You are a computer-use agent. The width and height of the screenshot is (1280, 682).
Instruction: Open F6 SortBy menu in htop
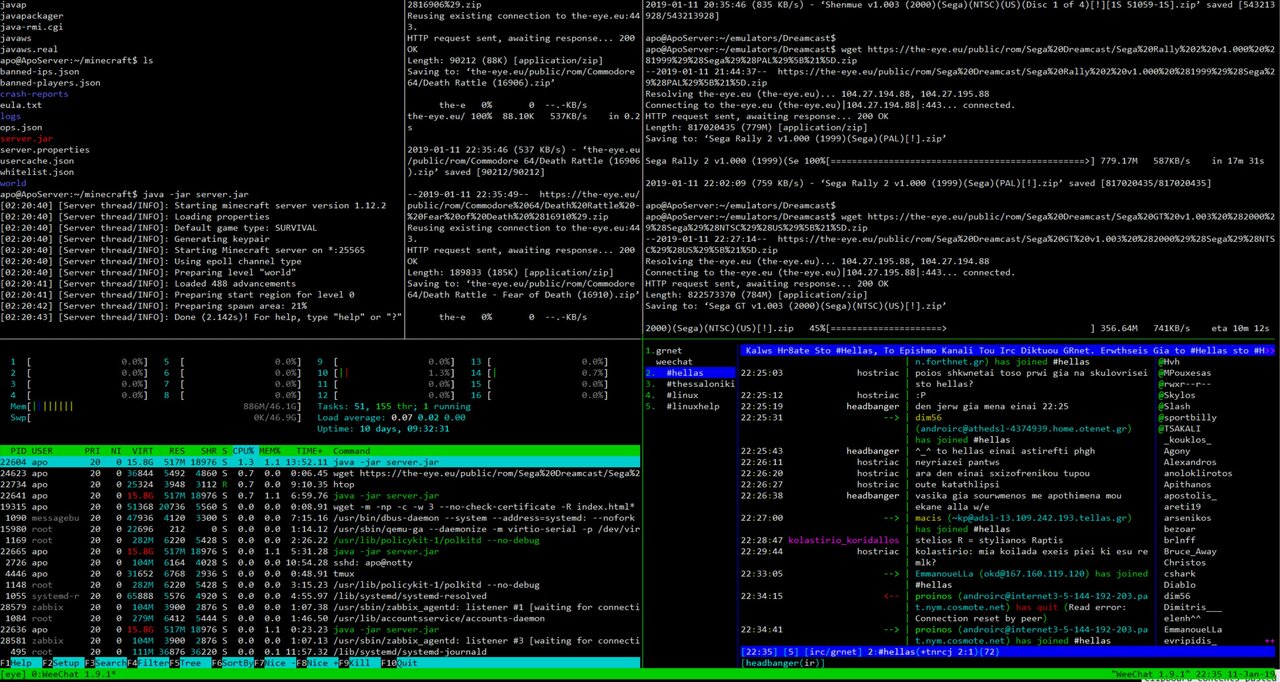230,662
